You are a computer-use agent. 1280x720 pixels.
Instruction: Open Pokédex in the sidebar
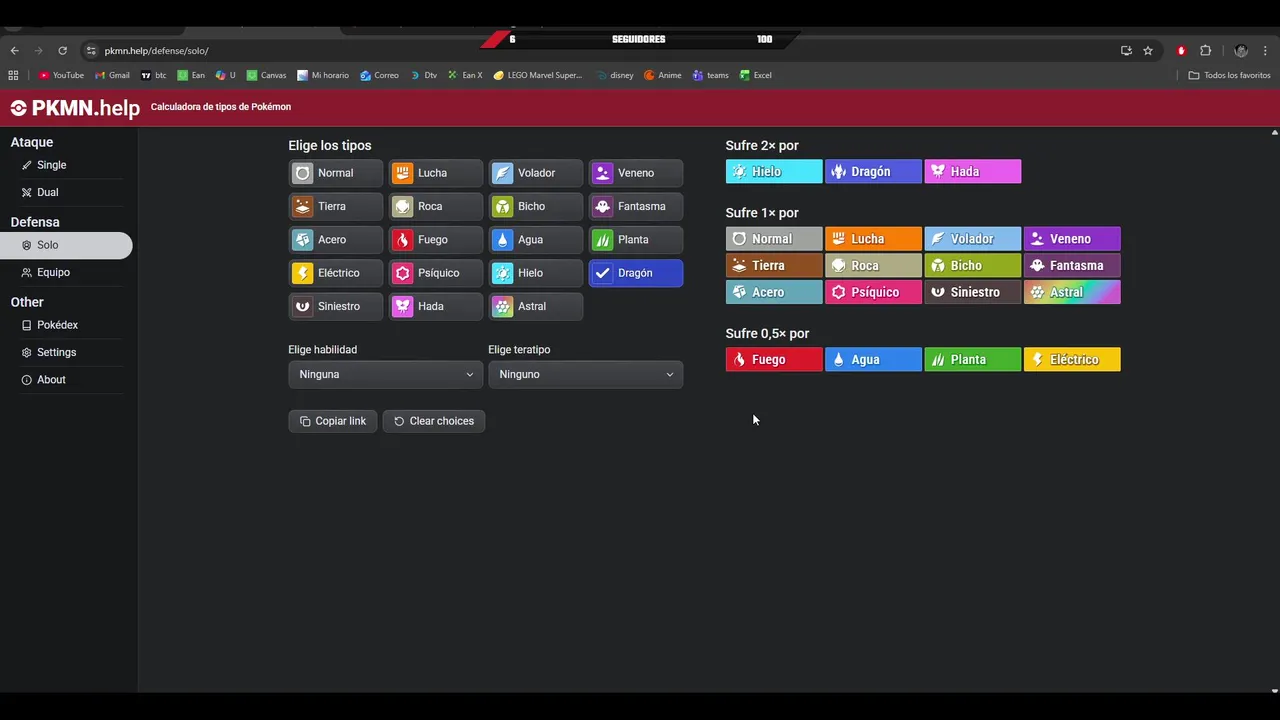(x=66, y=325)
